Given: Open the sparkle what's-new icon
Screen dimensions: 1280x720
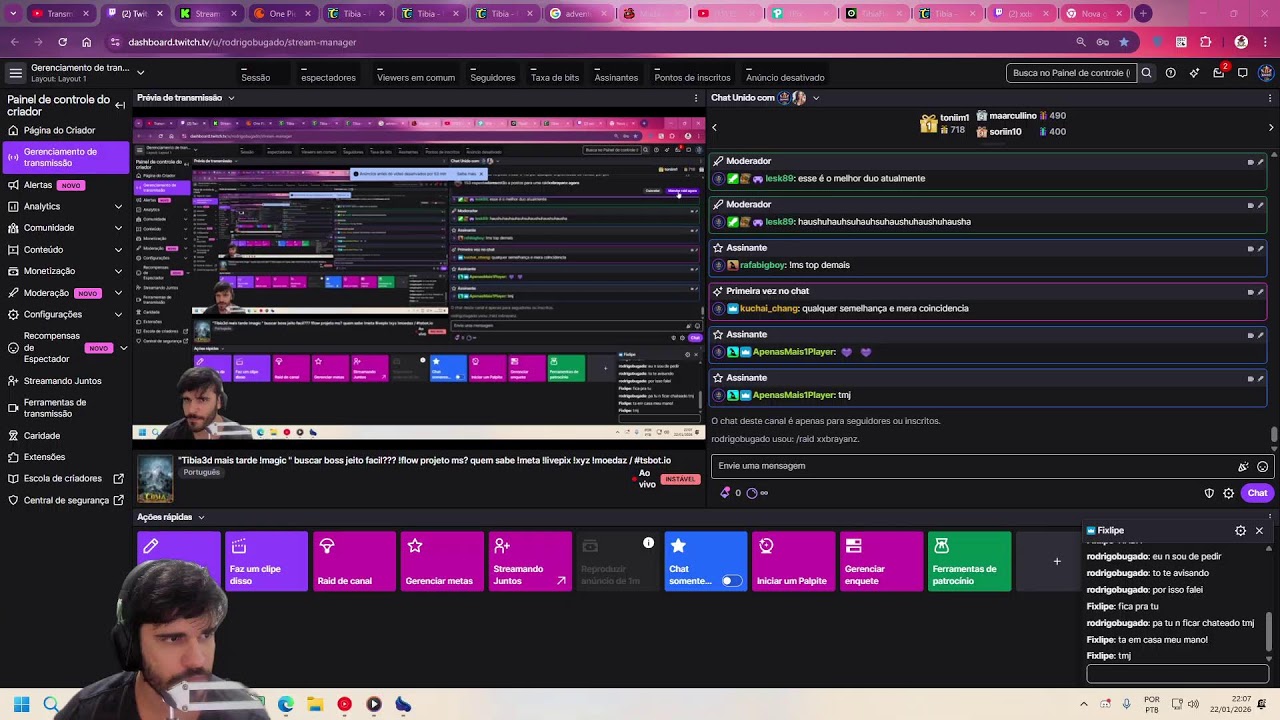Looking at the screenshot, I should (1194, 73).
